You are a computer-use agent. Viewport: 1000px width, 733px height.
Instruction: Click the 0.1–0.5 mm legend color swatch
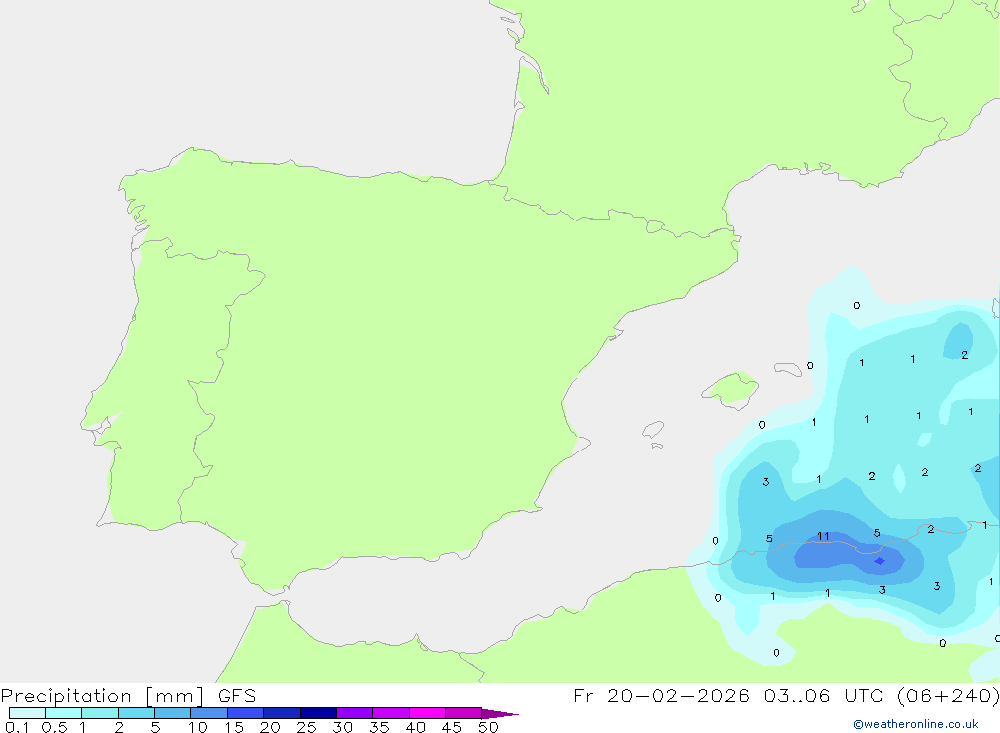(27, 713)
